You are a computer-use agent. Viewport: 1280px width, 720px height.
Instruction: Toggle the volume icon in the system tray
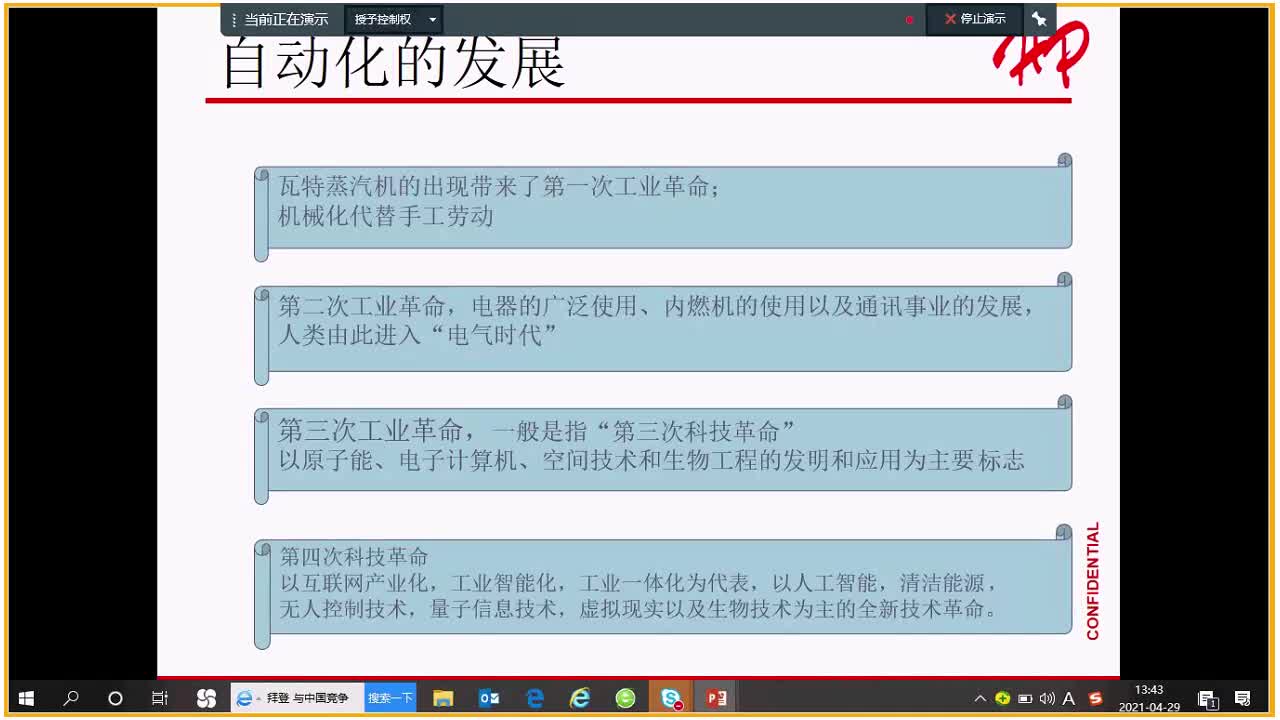coord(1046,698)
